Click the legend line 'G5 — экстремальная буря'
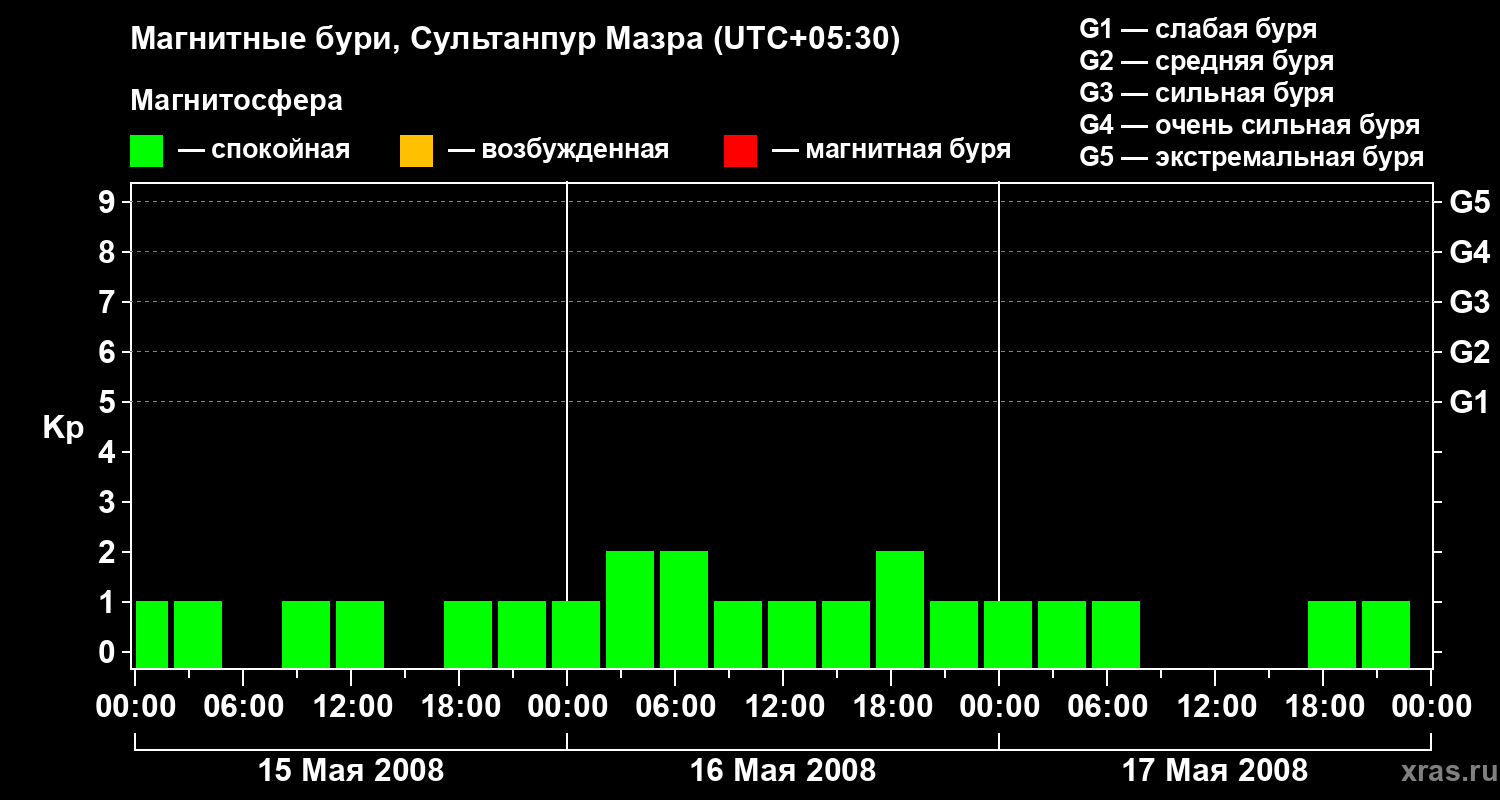The width and height of the screenshot is (1500, 800). pos(1252,157)
